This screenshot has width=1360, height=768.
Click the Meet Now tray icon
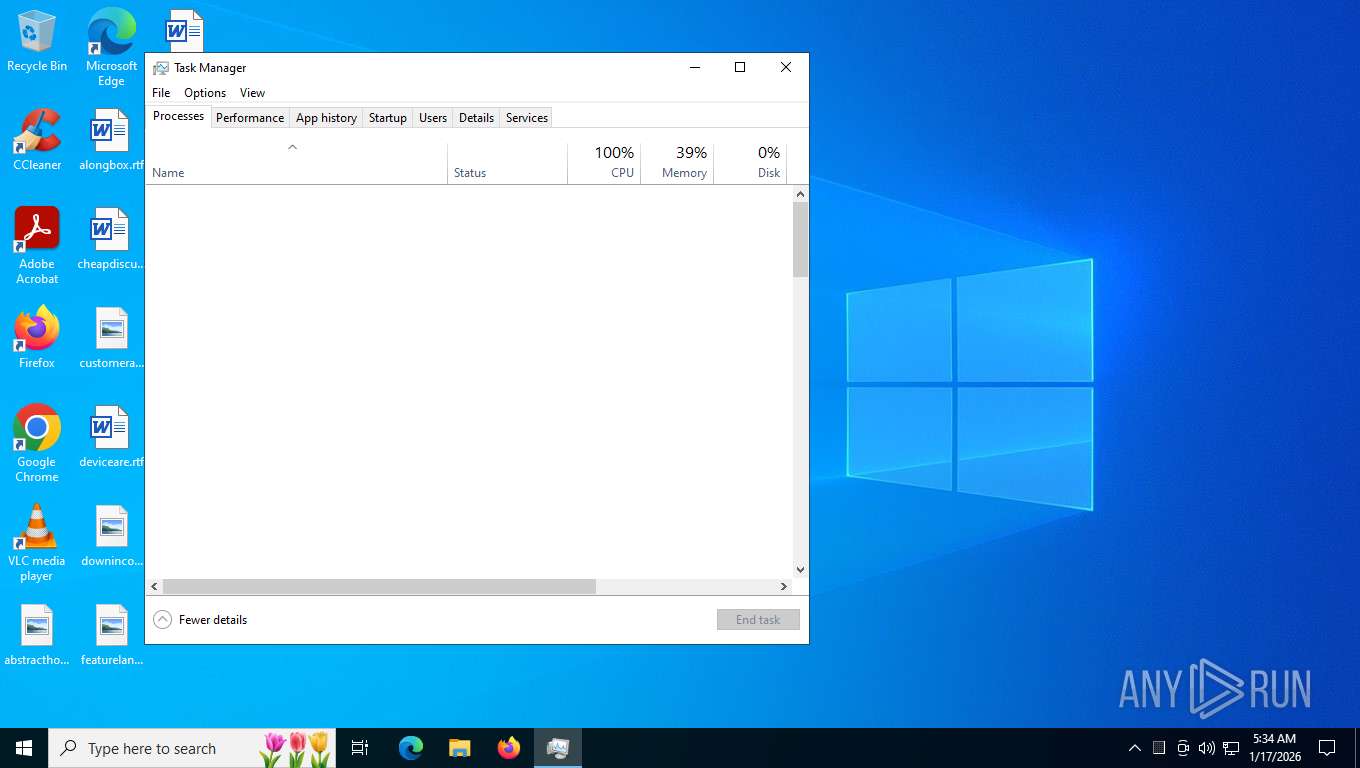[1183, 748]
